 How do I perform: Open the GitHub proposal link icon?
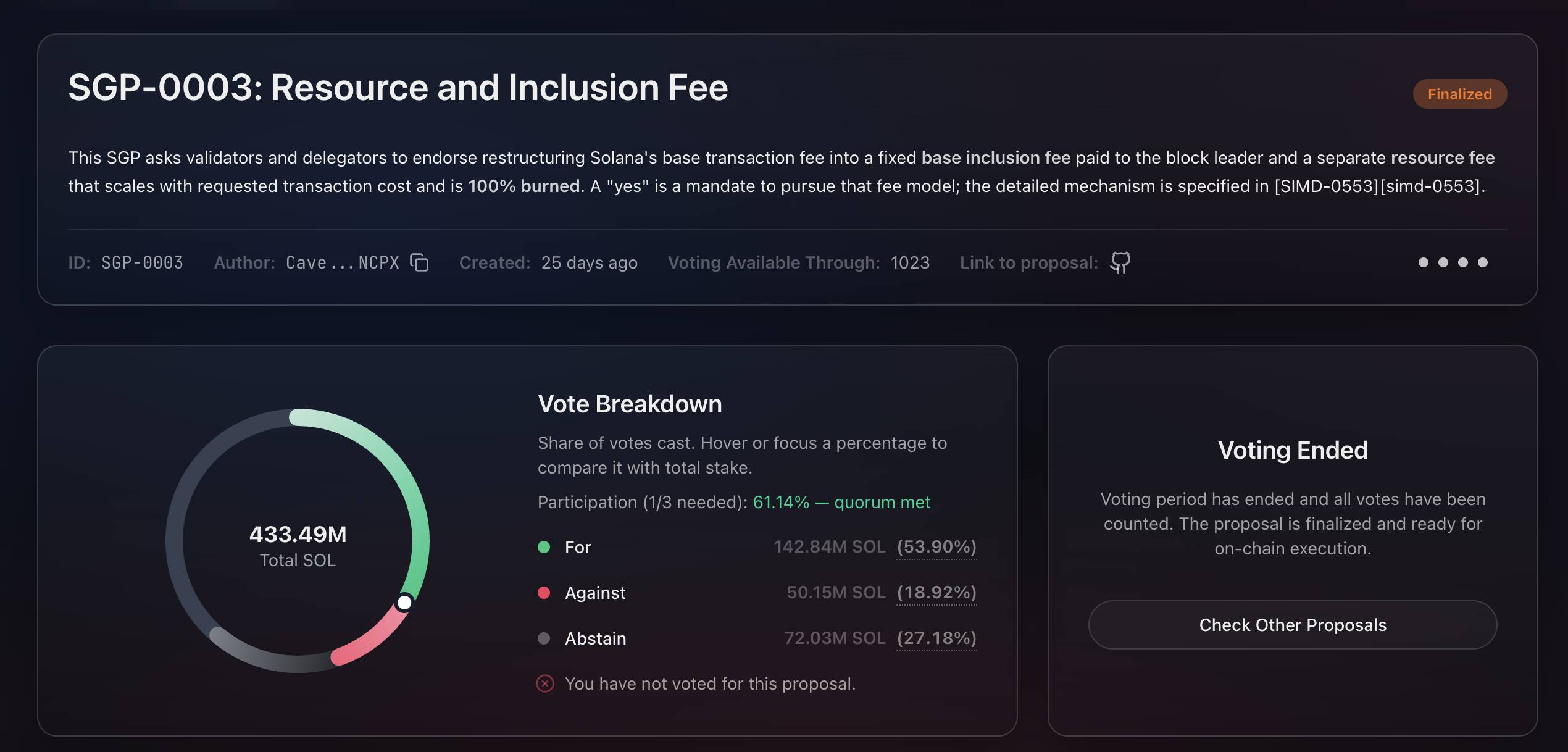pos(1120,262)
